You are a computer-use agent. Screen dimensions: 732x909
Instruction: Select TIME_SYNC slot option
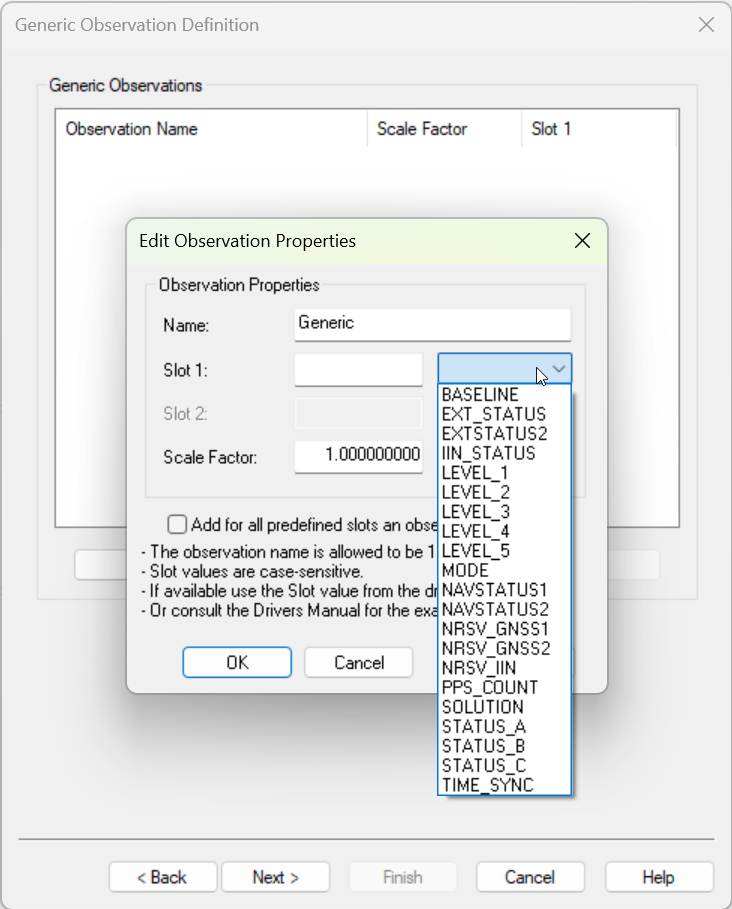click(504, 786)
